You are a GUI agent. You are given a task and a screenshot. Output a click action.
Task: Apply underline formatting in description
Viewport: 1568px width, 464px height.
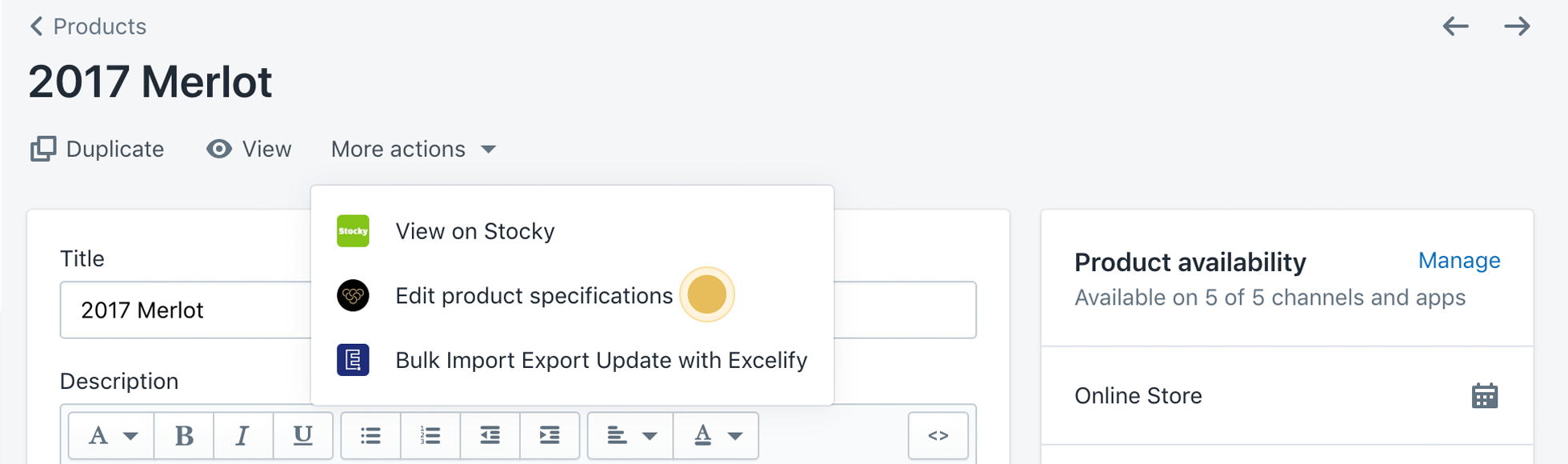coord(302,435)
